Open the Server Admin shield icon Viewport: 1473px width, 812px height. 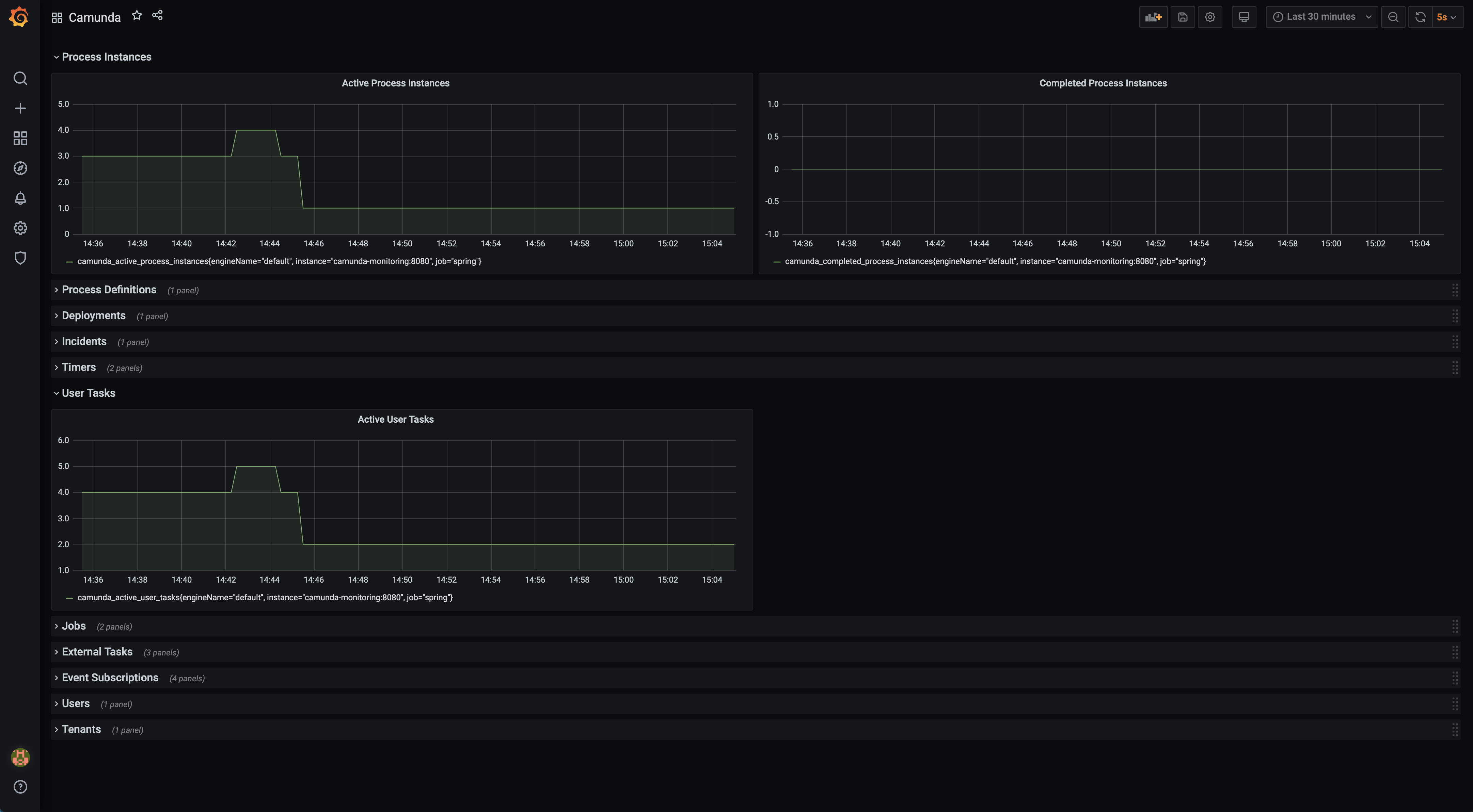point(20,258)
